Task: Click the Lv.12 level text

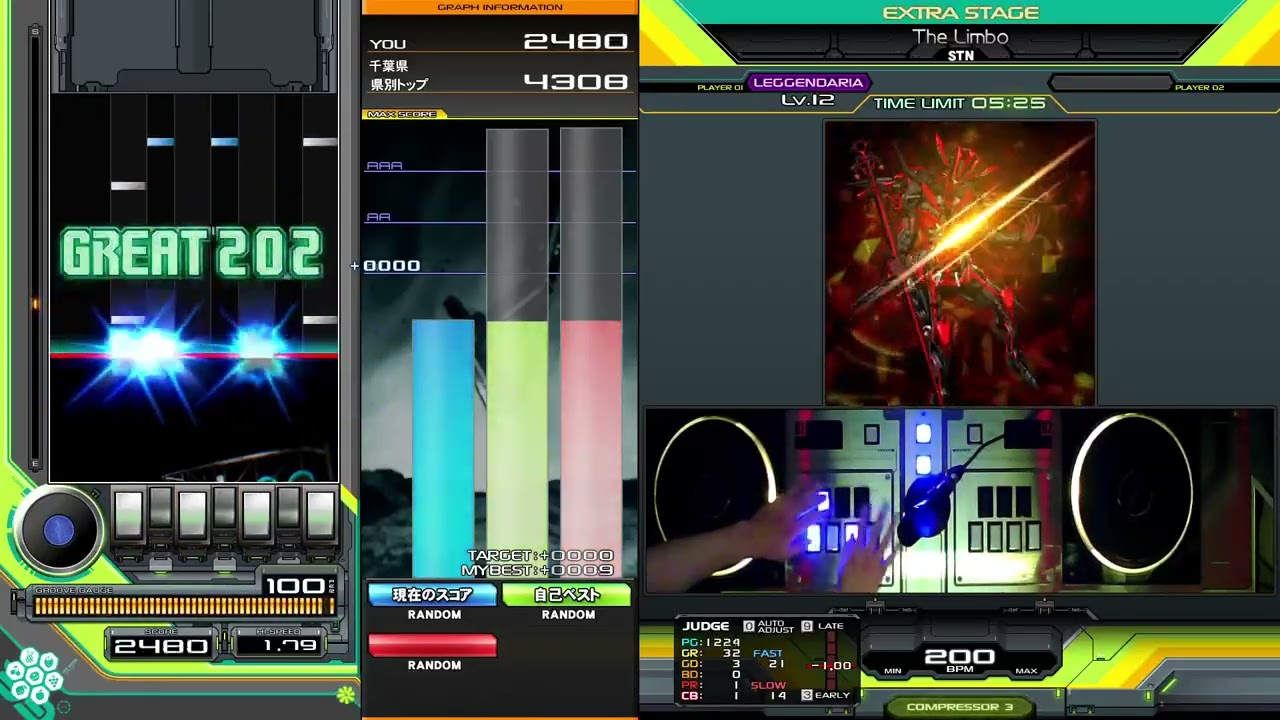Action: click(x=808, y=100)
